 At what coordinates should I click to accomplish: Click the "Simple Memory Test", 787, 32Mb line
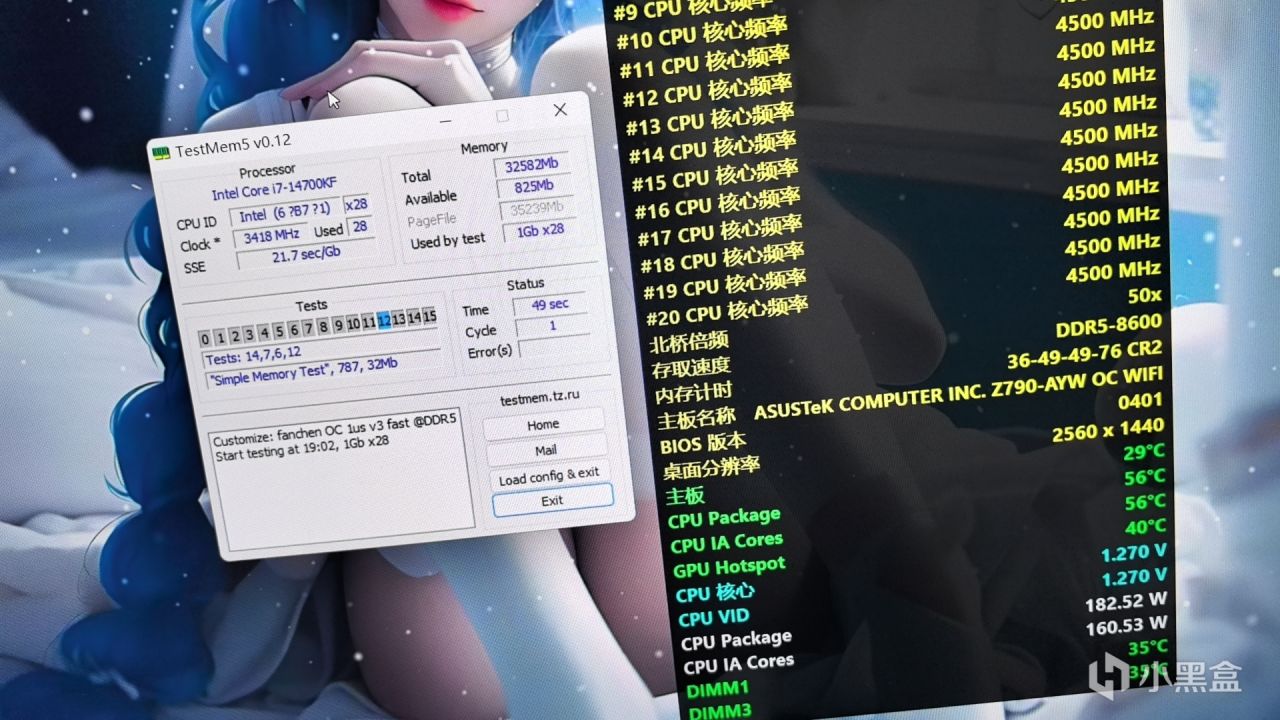tap(303, 369)
